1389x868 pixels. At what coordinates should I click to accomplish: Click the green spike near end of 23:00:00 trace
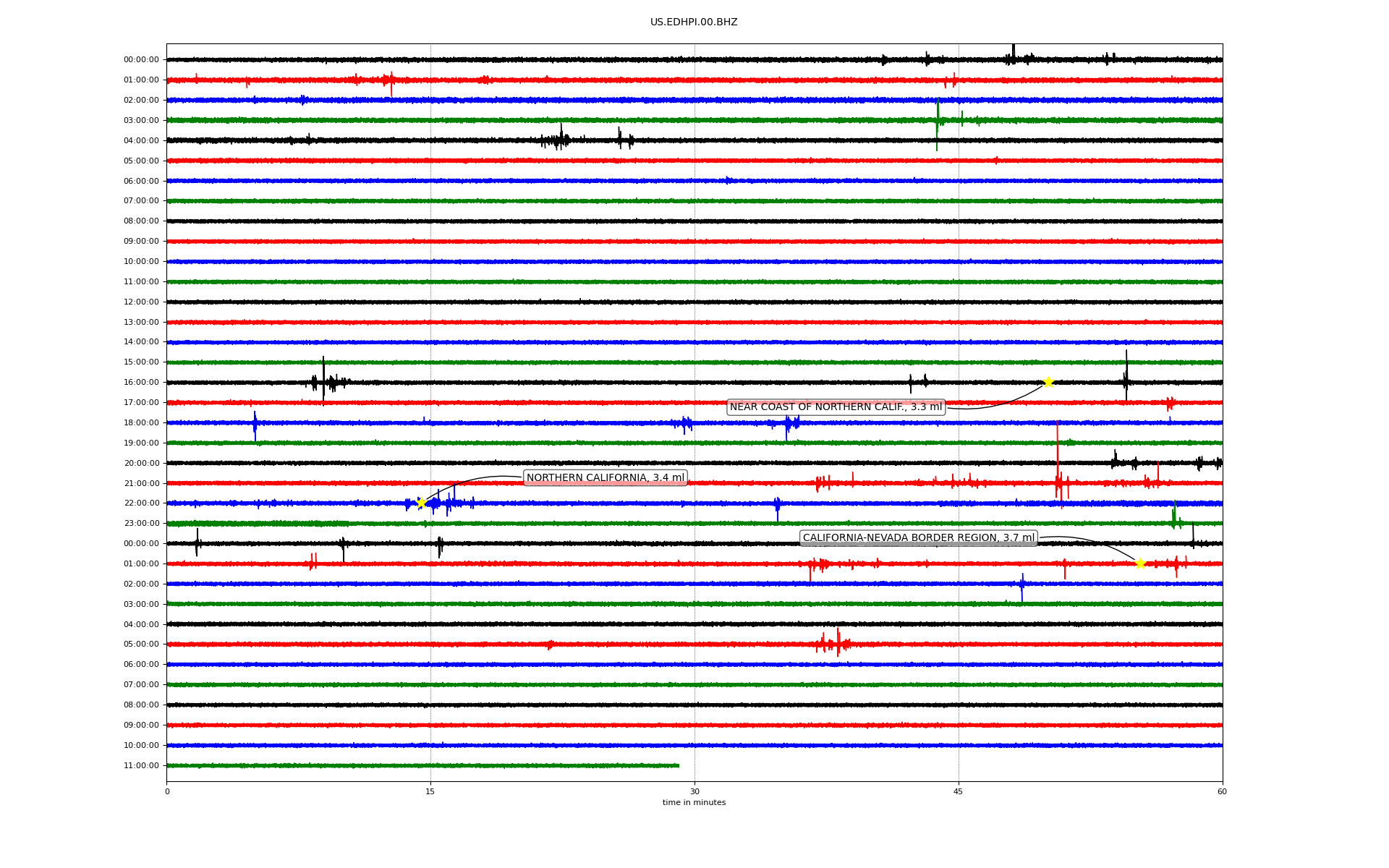[1174, 515]
